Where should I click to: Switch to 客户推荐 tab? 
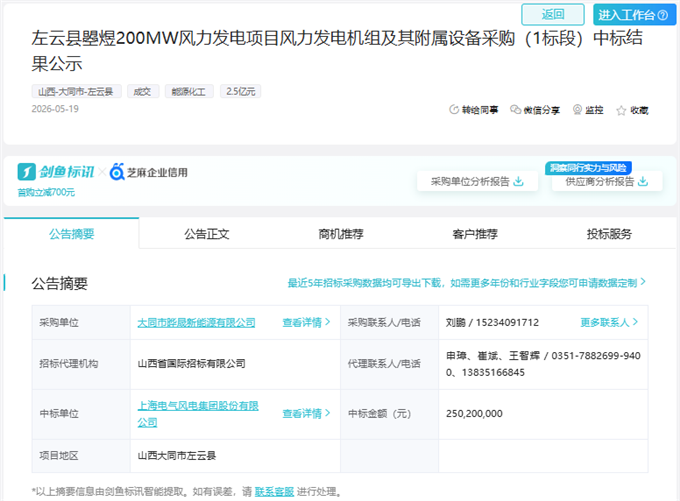[475, 234]
